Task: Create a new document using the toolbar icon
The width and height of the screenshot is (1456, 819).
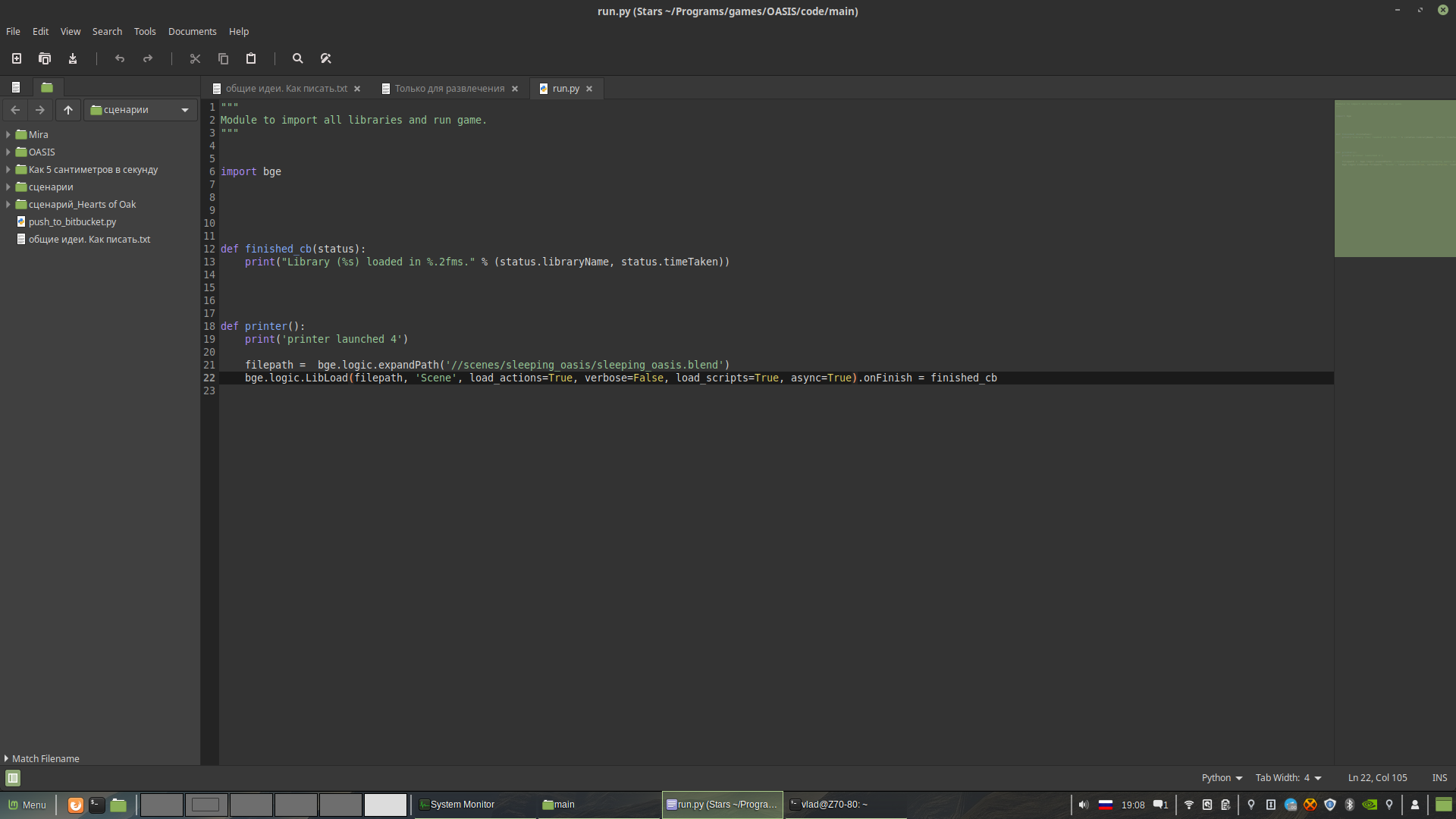Action: (16, 58)
